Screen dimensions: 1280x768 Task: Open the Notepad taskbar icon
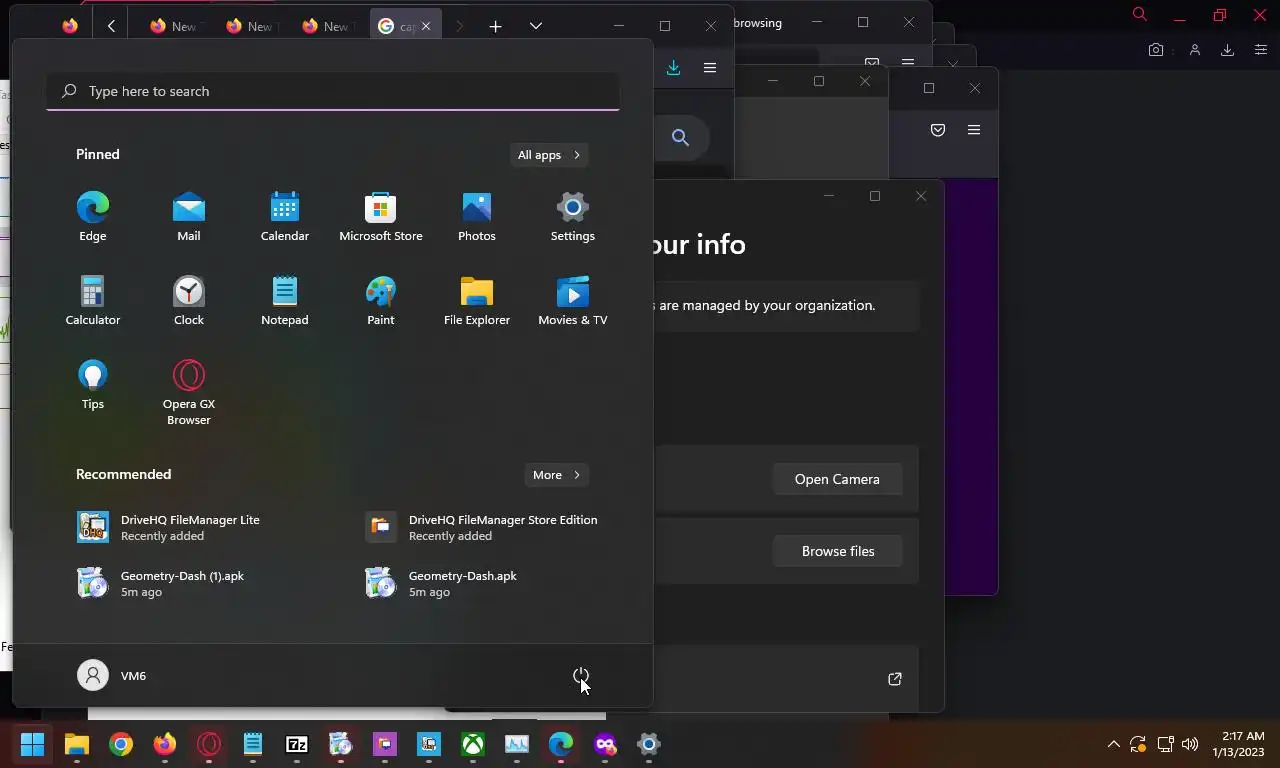coord(253,744)
